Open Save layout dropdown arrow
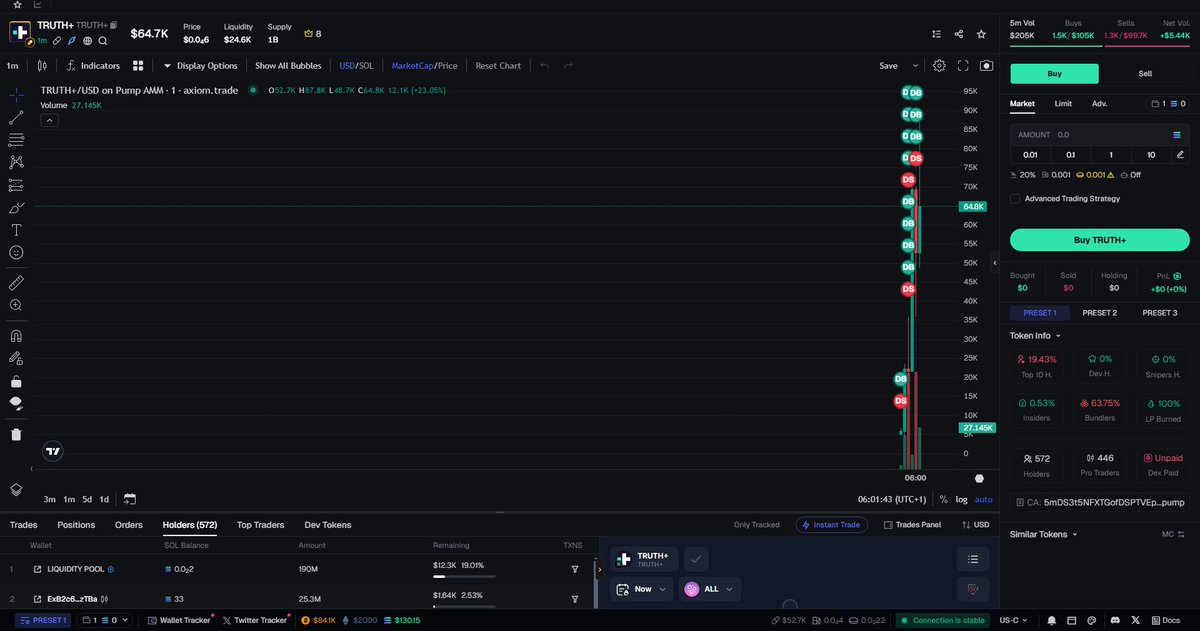This screenshot has width=1200, height=631. 914,66
